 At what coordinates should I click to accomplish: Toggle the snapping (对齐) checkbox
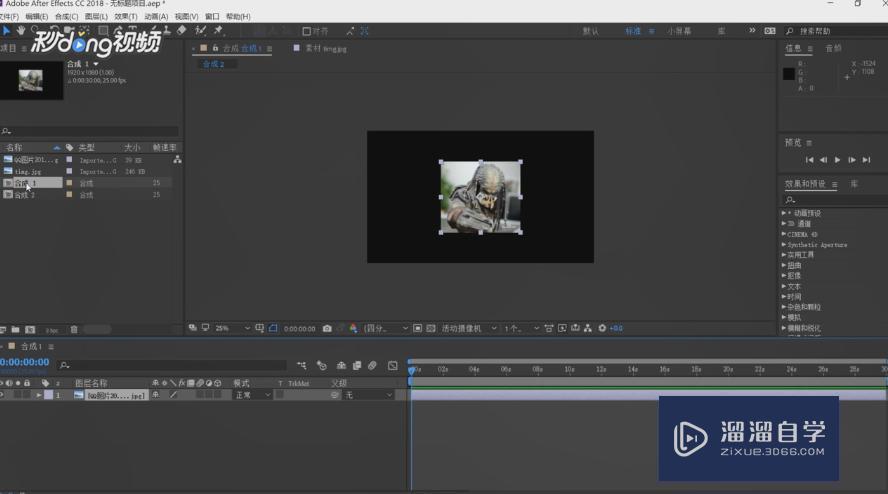point(307,31)
